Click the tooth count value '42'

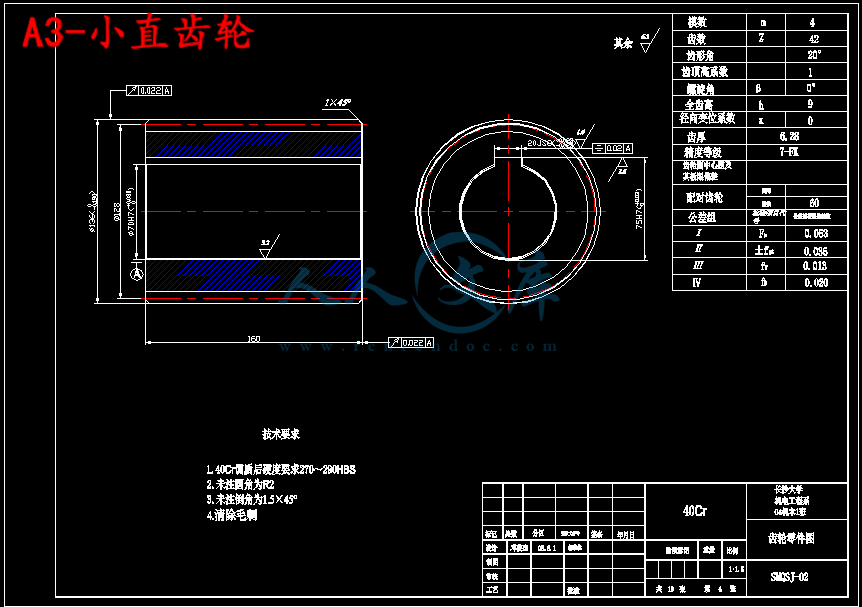tap(814, 39)
